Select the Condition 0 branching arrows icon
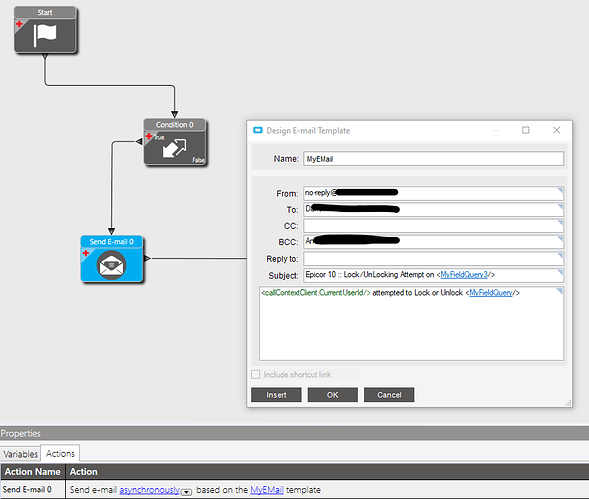This screenshot has height=499, width=589. pyautogui.click(x=174, y=148)
